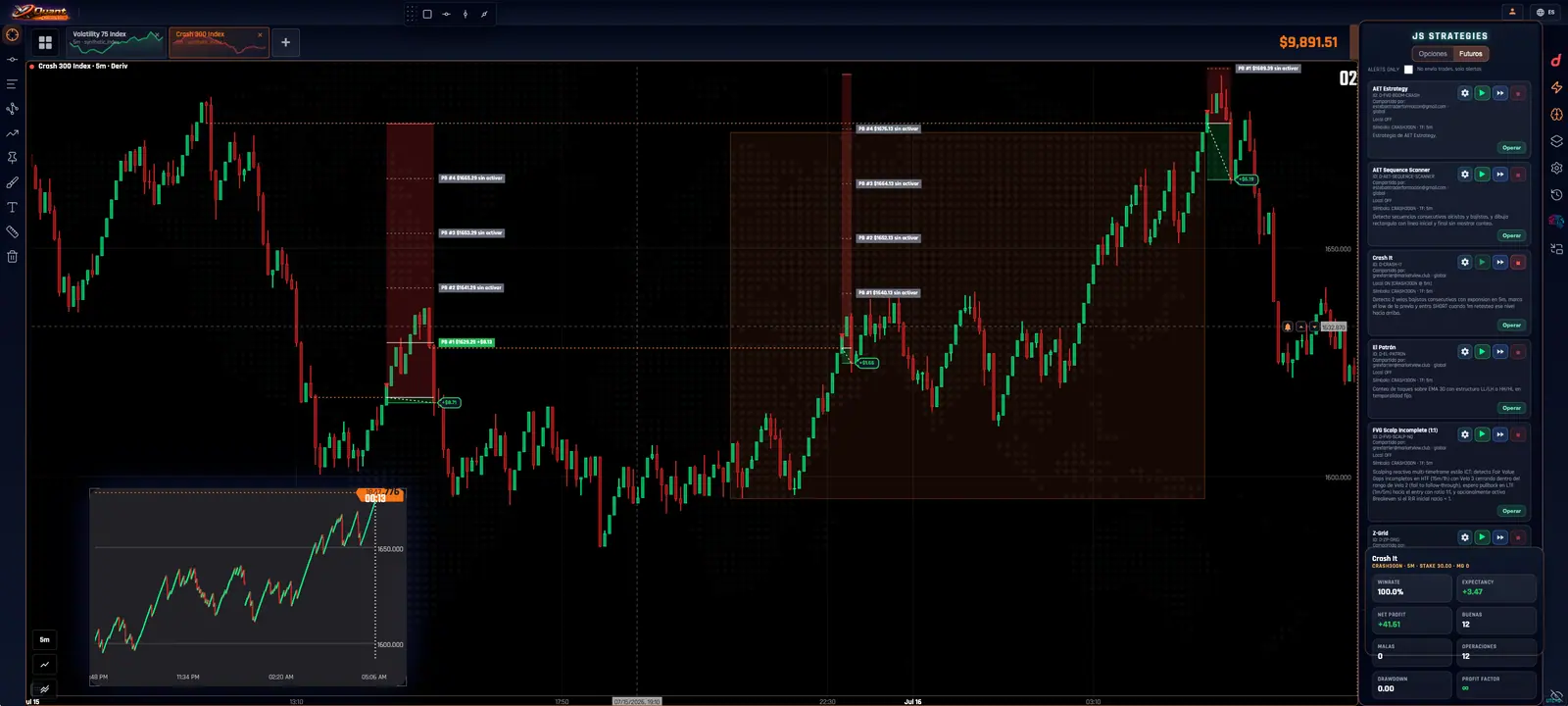
Task: Open the user profile icon
Action: click(x=1512, y=12)
